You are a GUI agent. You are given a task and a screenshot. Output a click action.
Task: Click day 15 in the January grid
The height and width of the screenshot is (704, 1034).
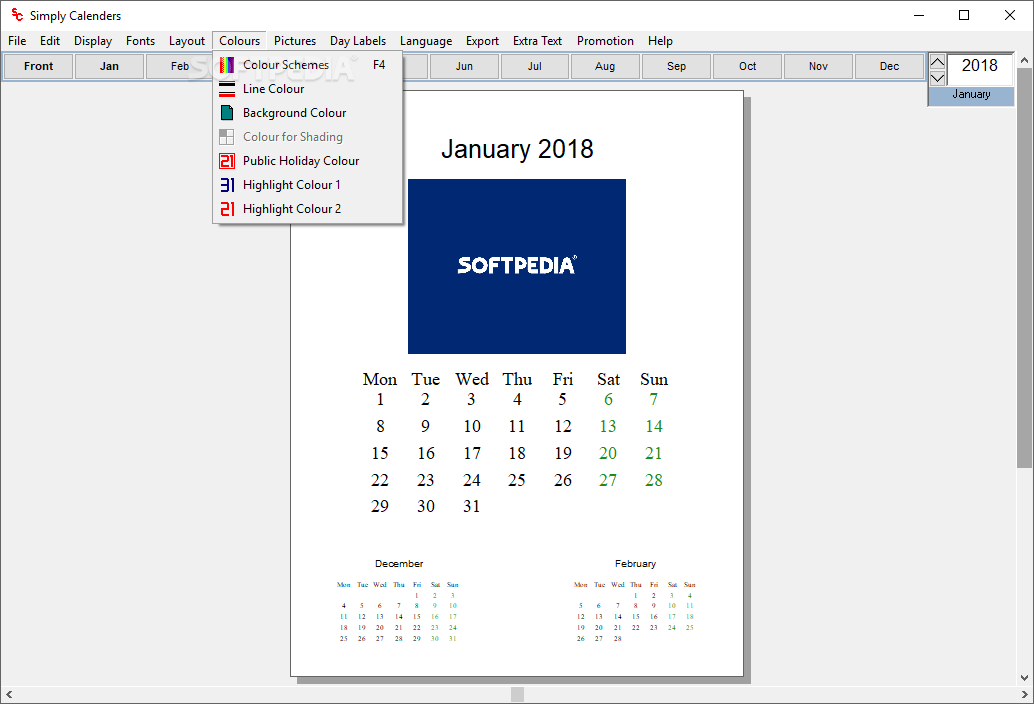coord(380,454)
